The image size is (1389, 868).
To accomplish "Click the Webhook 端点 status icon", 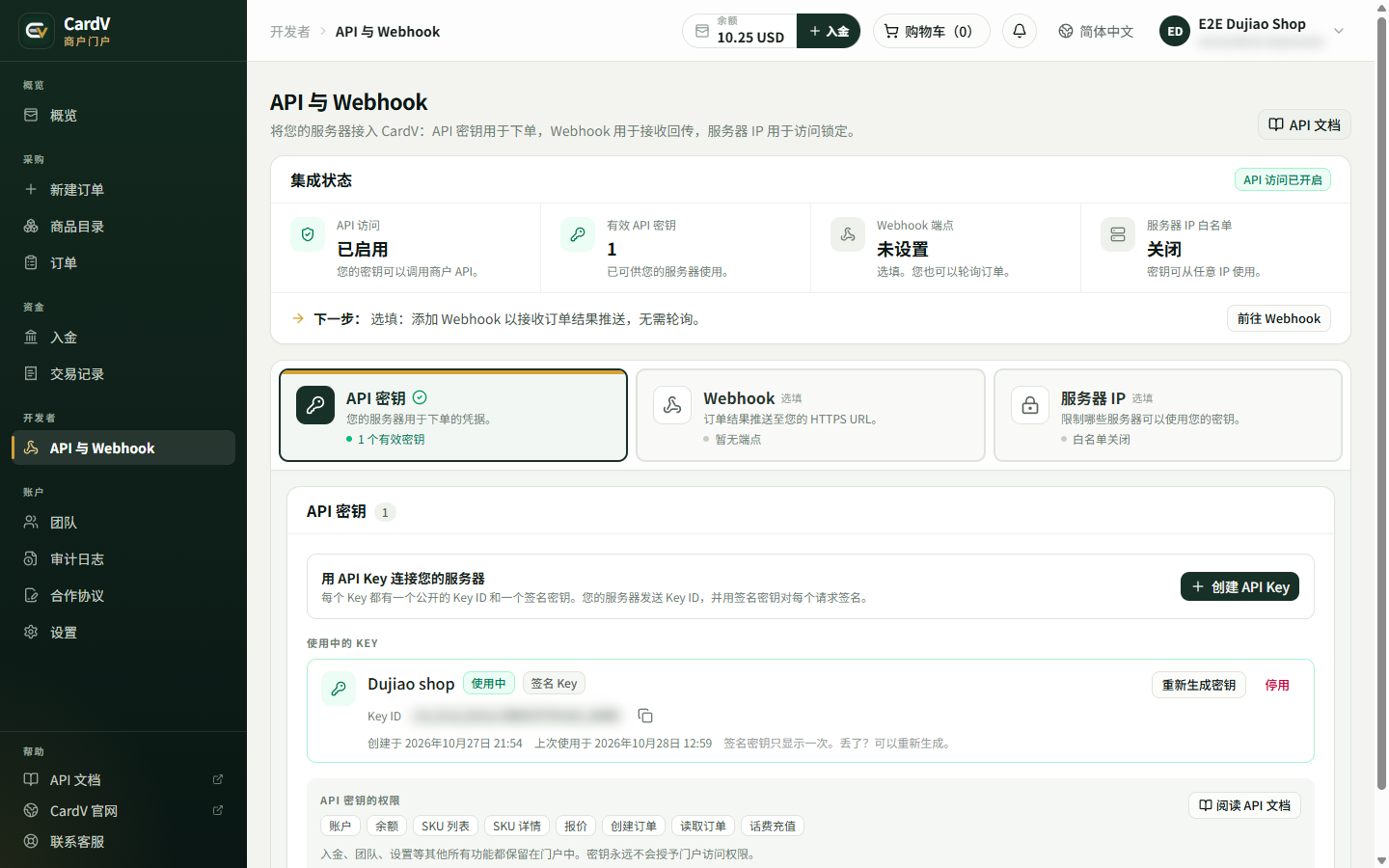I will (x=848, y=234).
